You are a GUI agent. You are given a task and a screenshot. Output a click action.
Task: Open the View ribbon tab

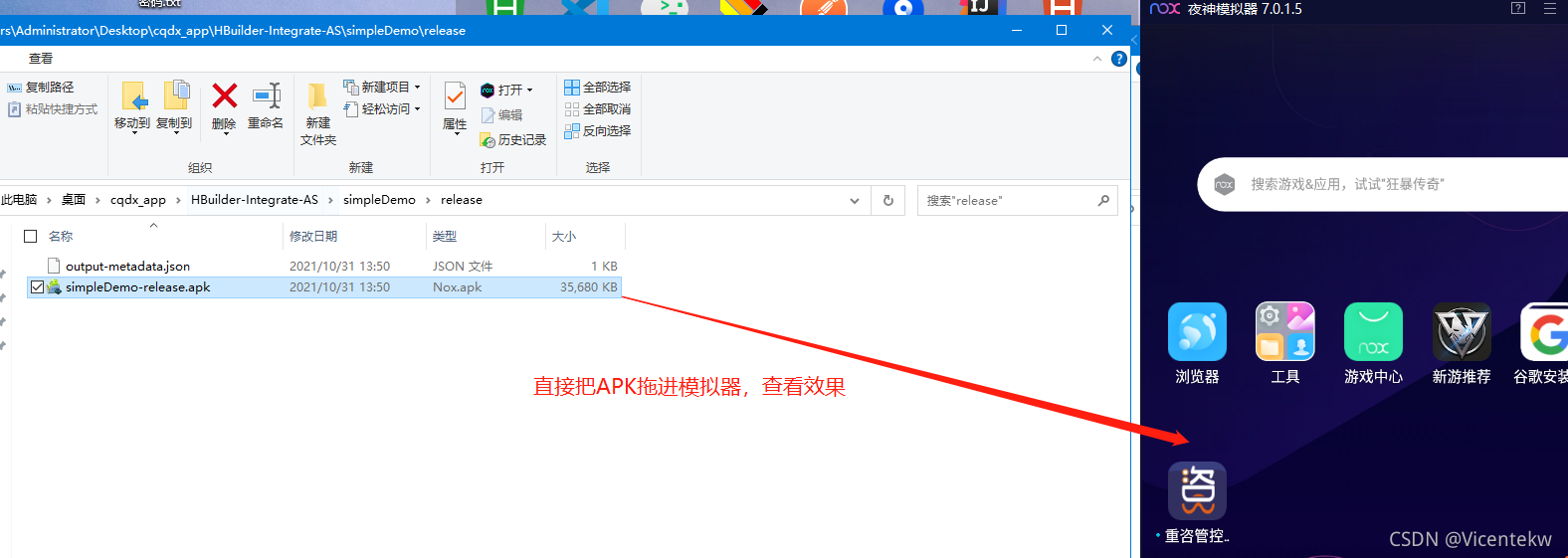coord(41,59)
